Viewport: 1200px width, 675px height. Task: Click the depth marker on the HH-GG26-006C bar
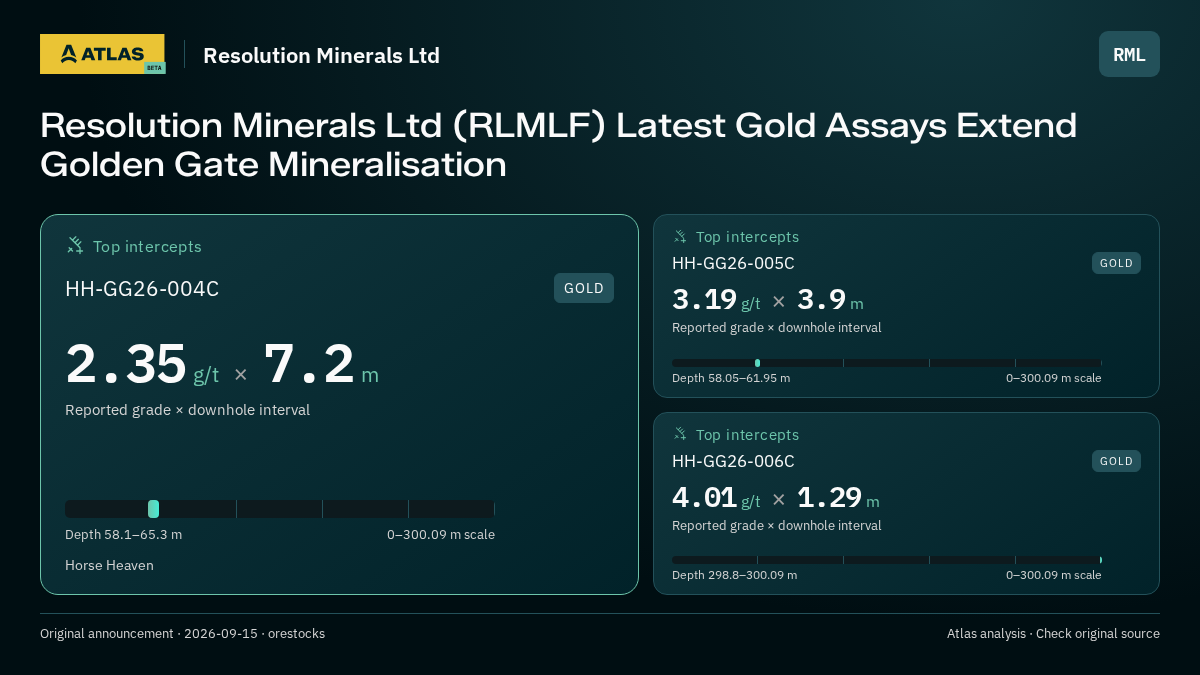point(1100,560)
